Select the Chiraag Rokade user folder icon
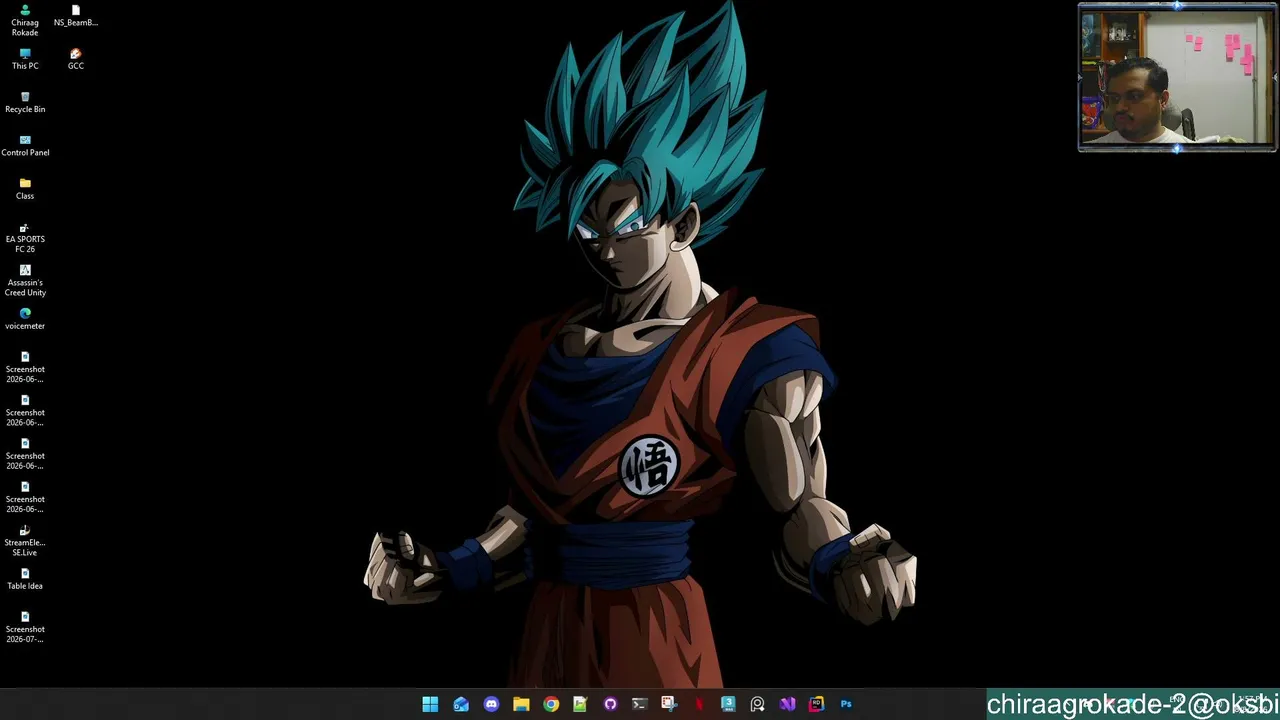This screenshot has width=1280, height=720. point(25,20)
